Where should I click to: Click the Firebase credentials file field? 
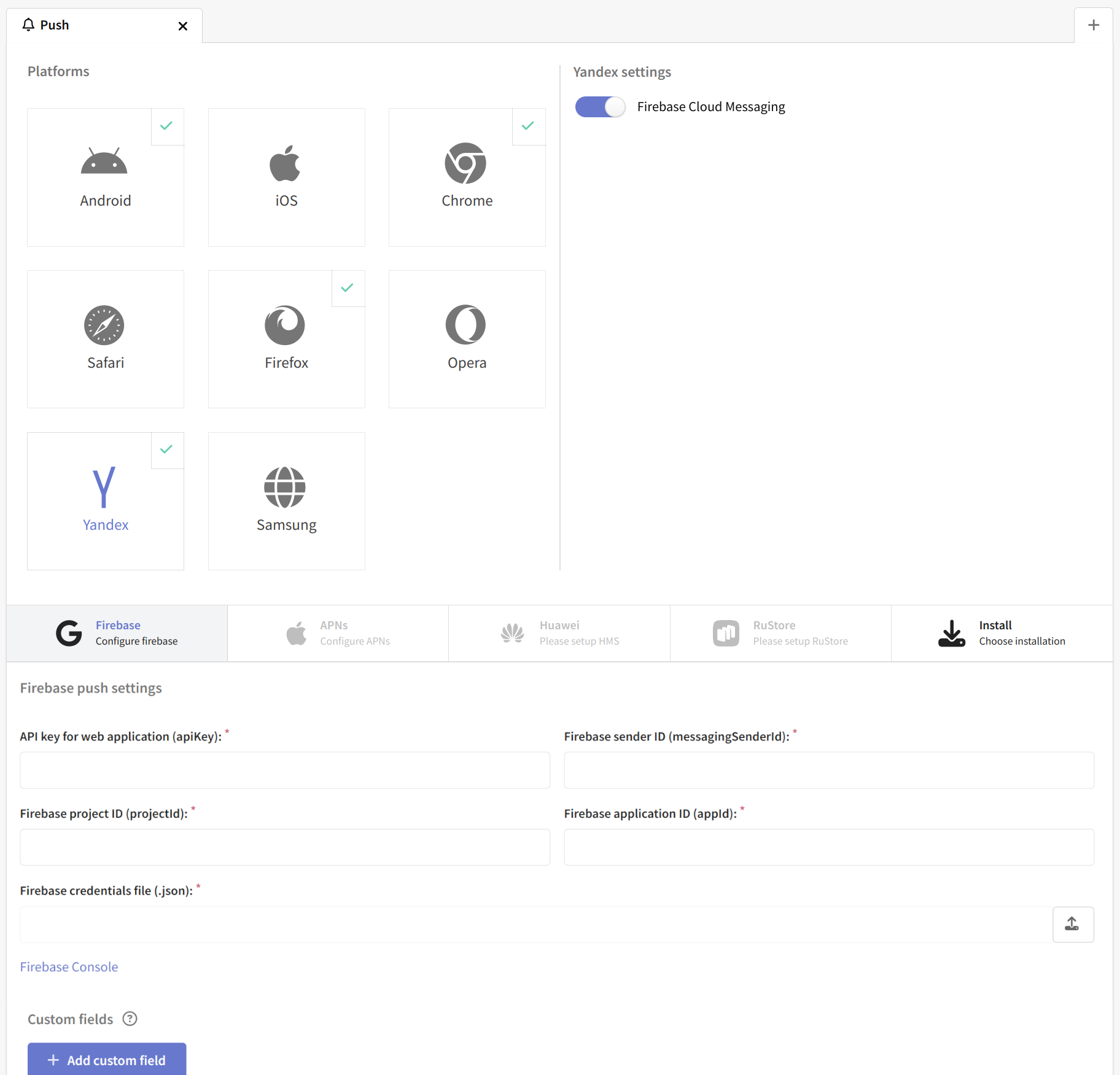(536, 924)
